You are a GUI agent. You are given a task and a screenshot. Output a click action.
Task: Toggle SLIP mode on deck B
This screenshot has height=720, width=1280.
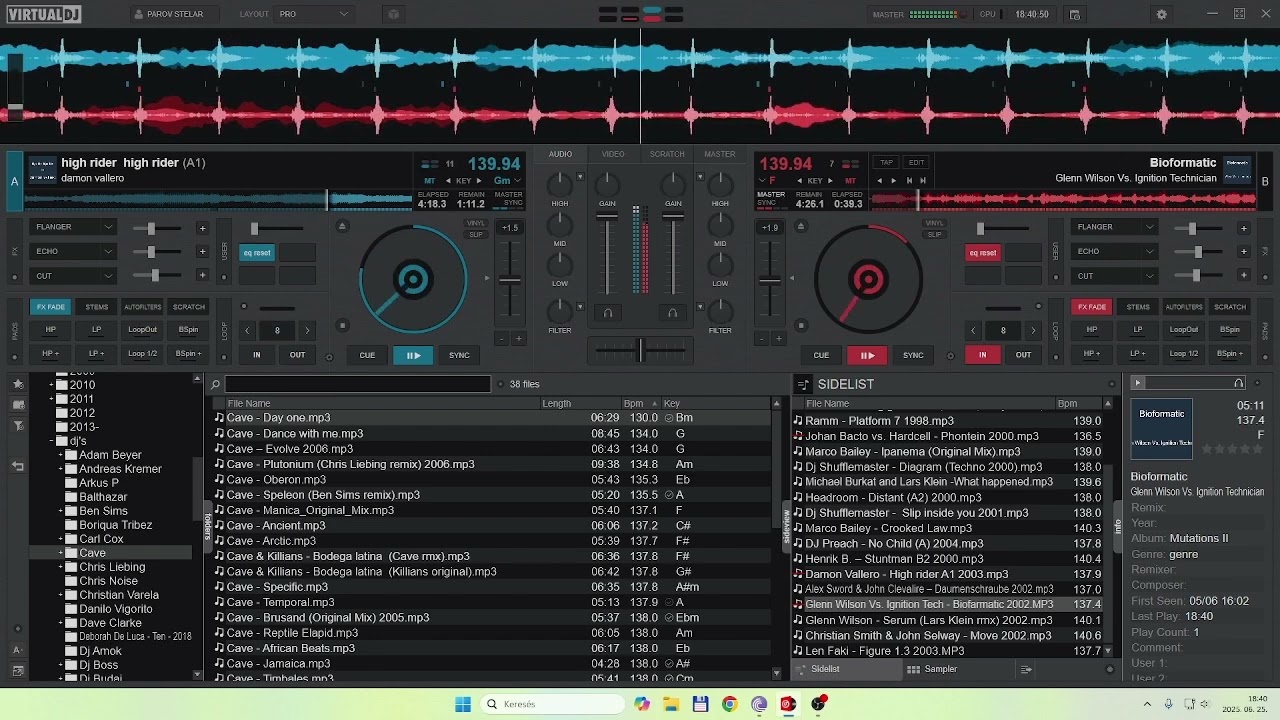pyautogui.click(x=934, y=234)
